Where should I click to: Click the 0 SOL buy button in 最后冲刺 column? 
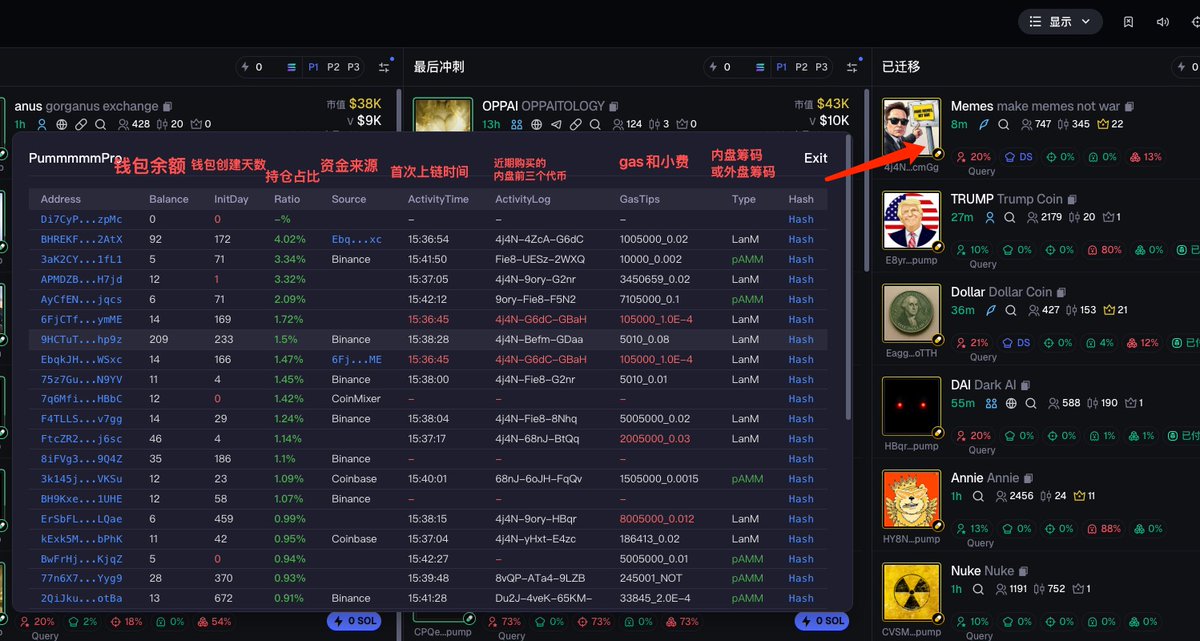(822, 621)
